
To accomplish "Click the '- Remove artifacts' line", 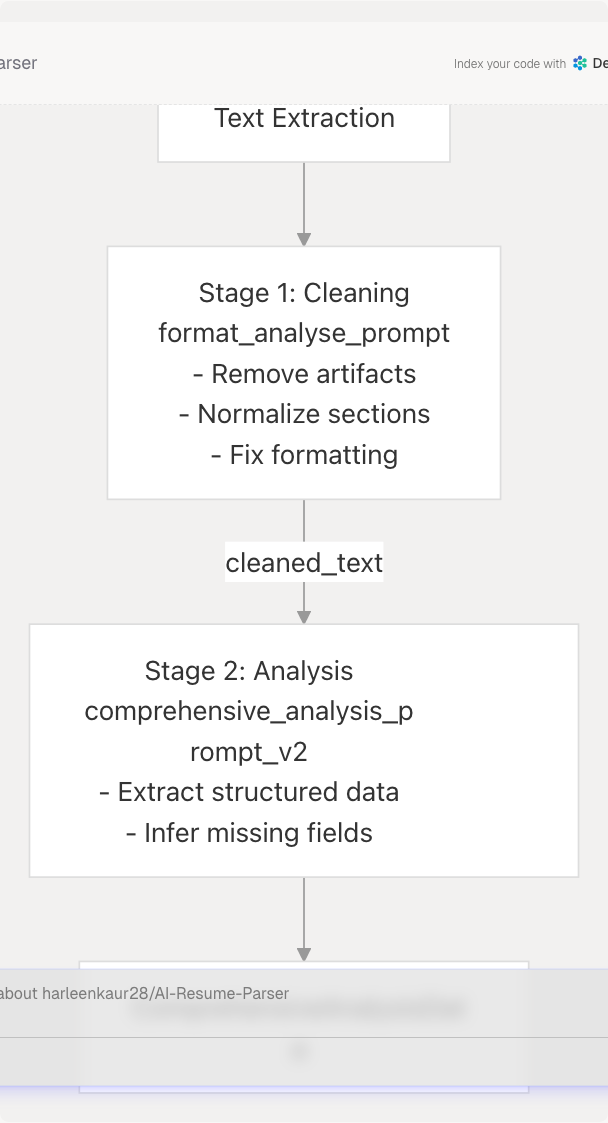I will point(304,374).
